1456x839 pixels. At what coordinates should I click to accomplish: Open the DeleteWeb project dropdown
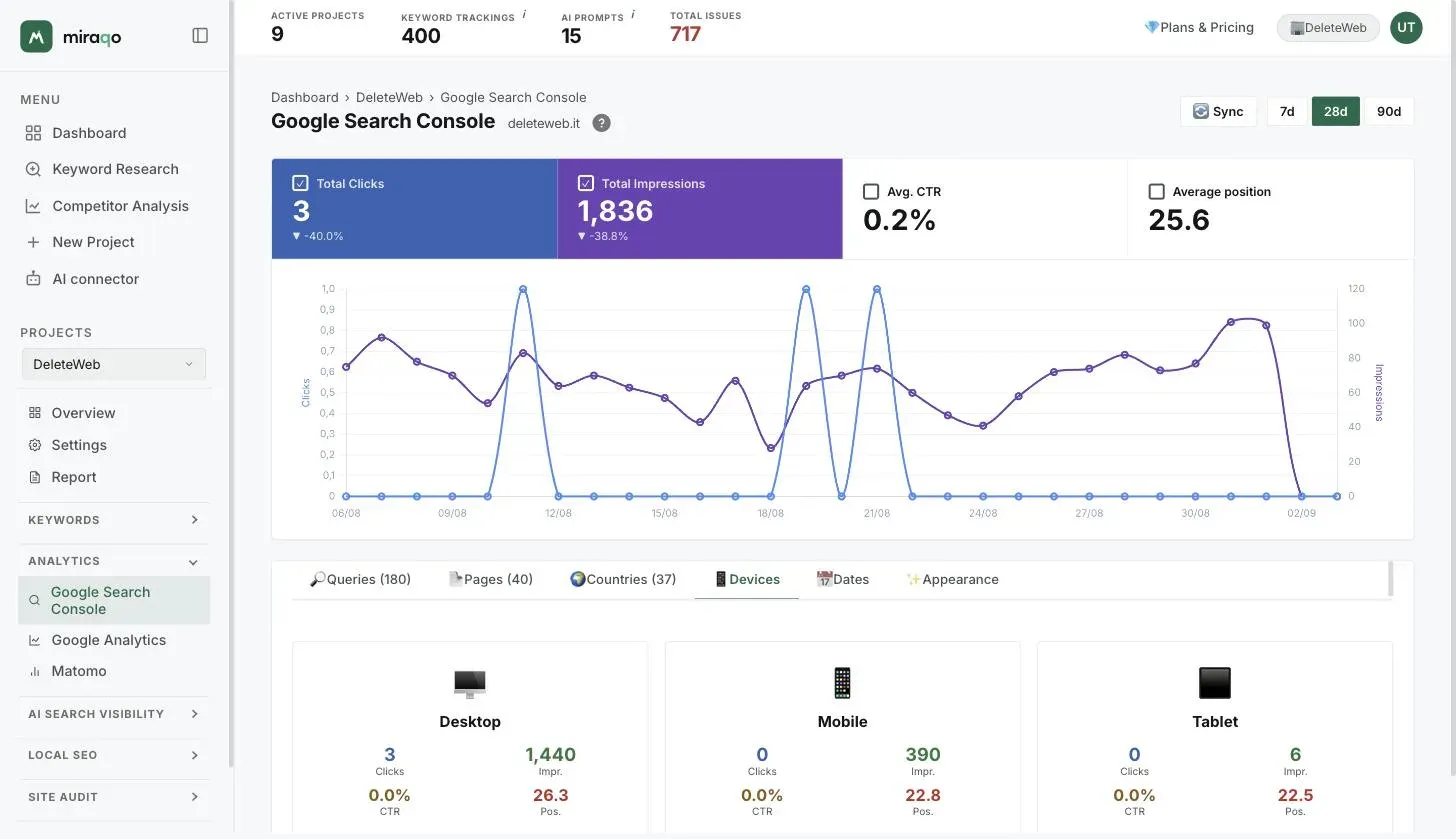pyautogui.click(x=114, y=364)
